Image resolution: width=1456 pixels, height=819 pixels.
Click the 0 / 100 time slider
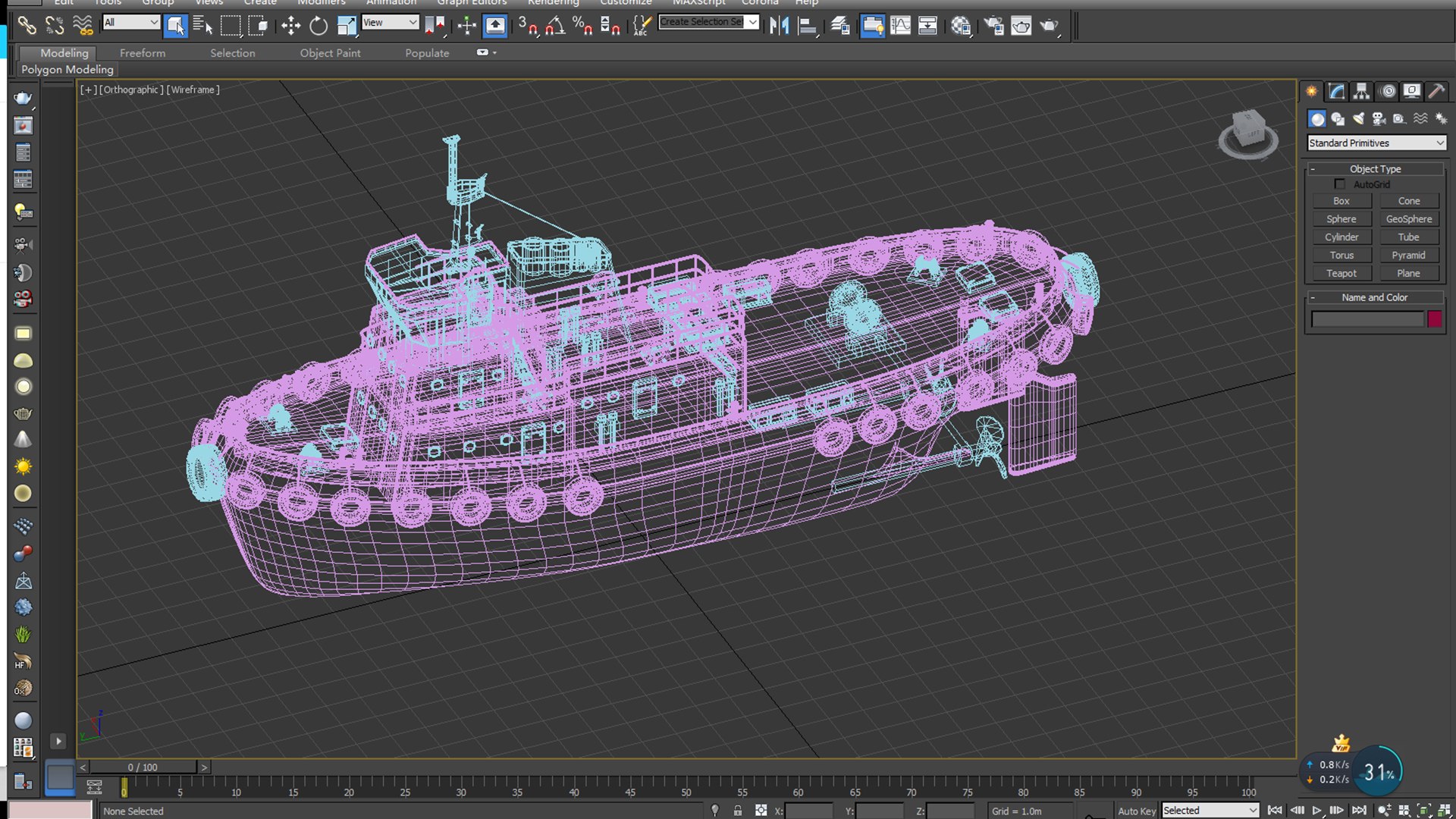tap(143, 767)
